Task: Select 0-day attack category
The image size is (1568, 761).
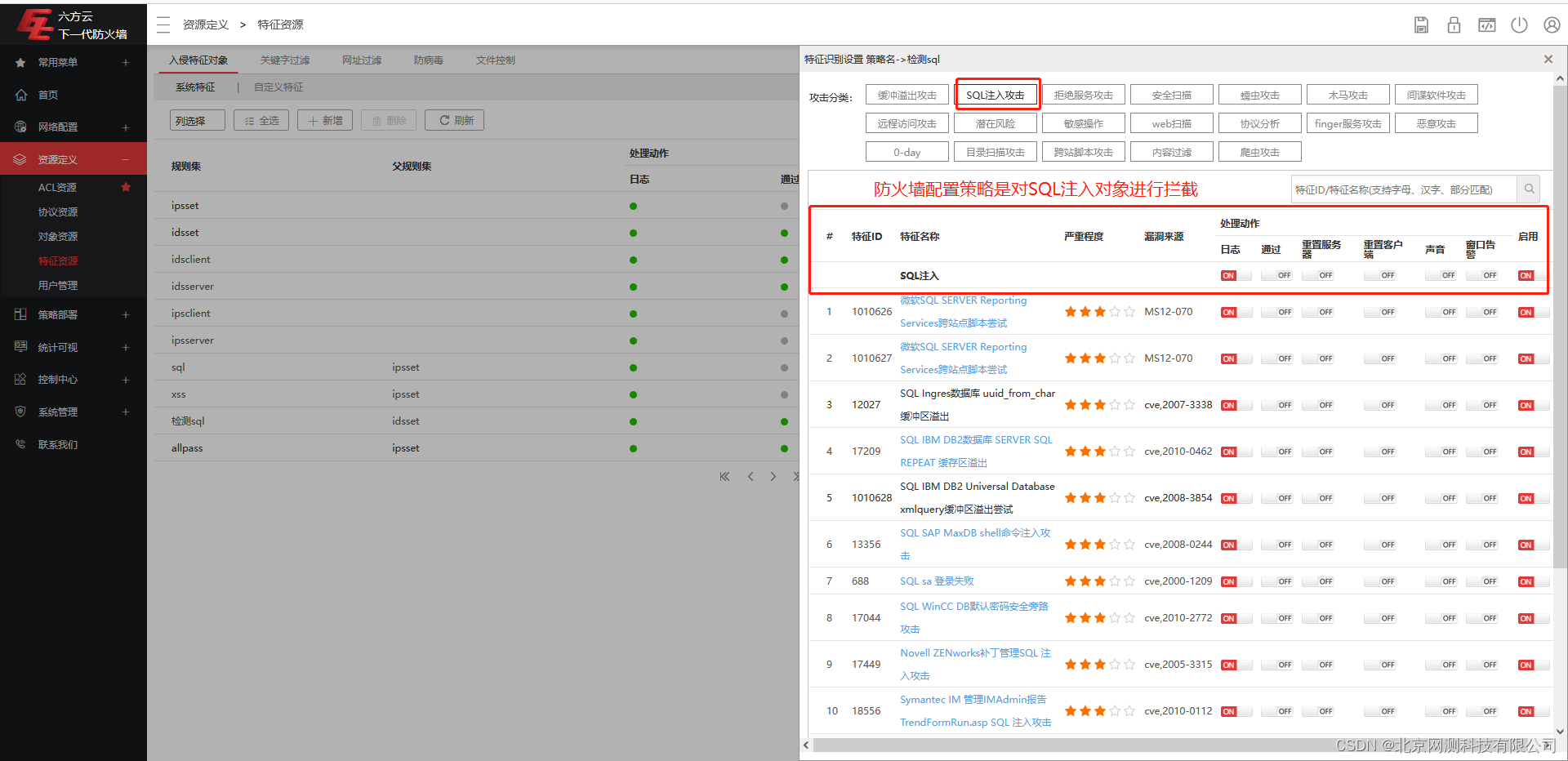Action: coord(907,152)
